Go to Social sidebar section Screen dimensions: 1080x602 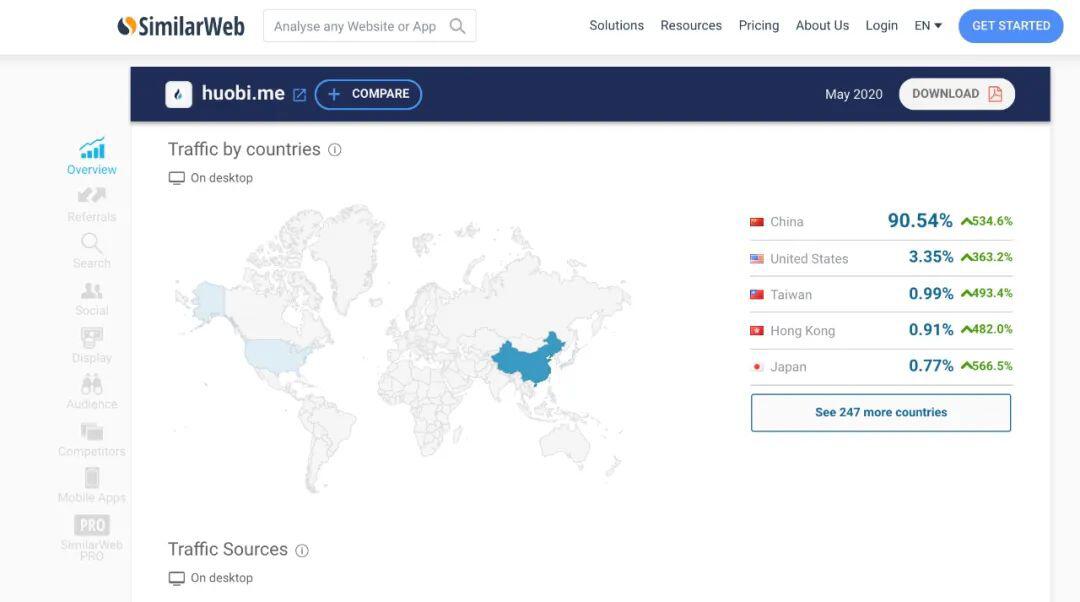coord(92,299)
